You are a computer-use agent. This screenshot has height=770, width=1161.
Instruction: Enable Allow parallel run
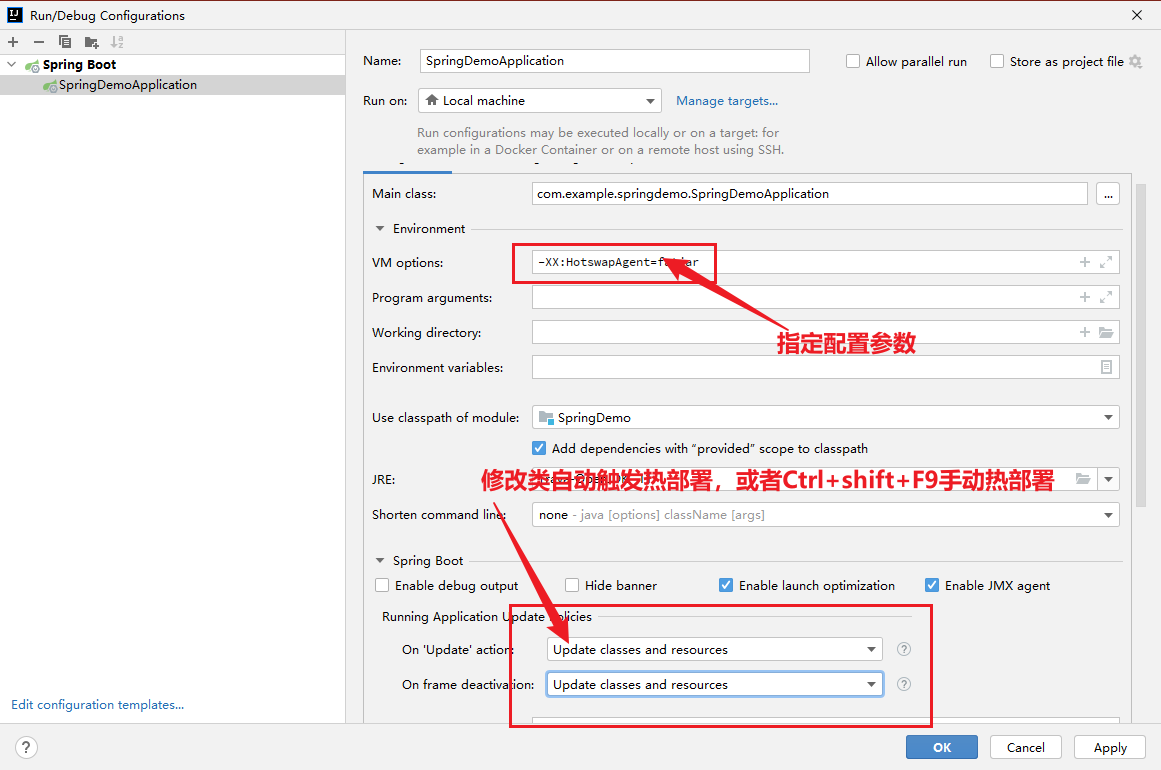pos(853,61)
